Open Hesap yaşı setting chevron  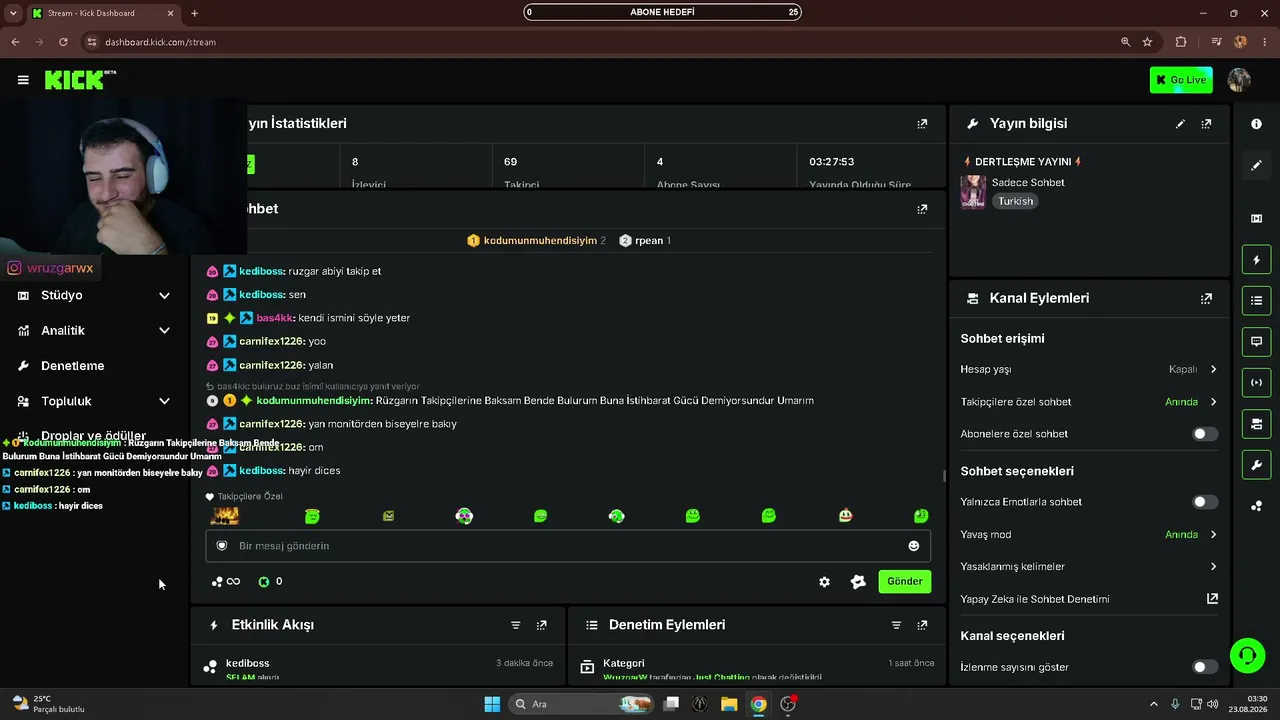tap(1213, 370)
